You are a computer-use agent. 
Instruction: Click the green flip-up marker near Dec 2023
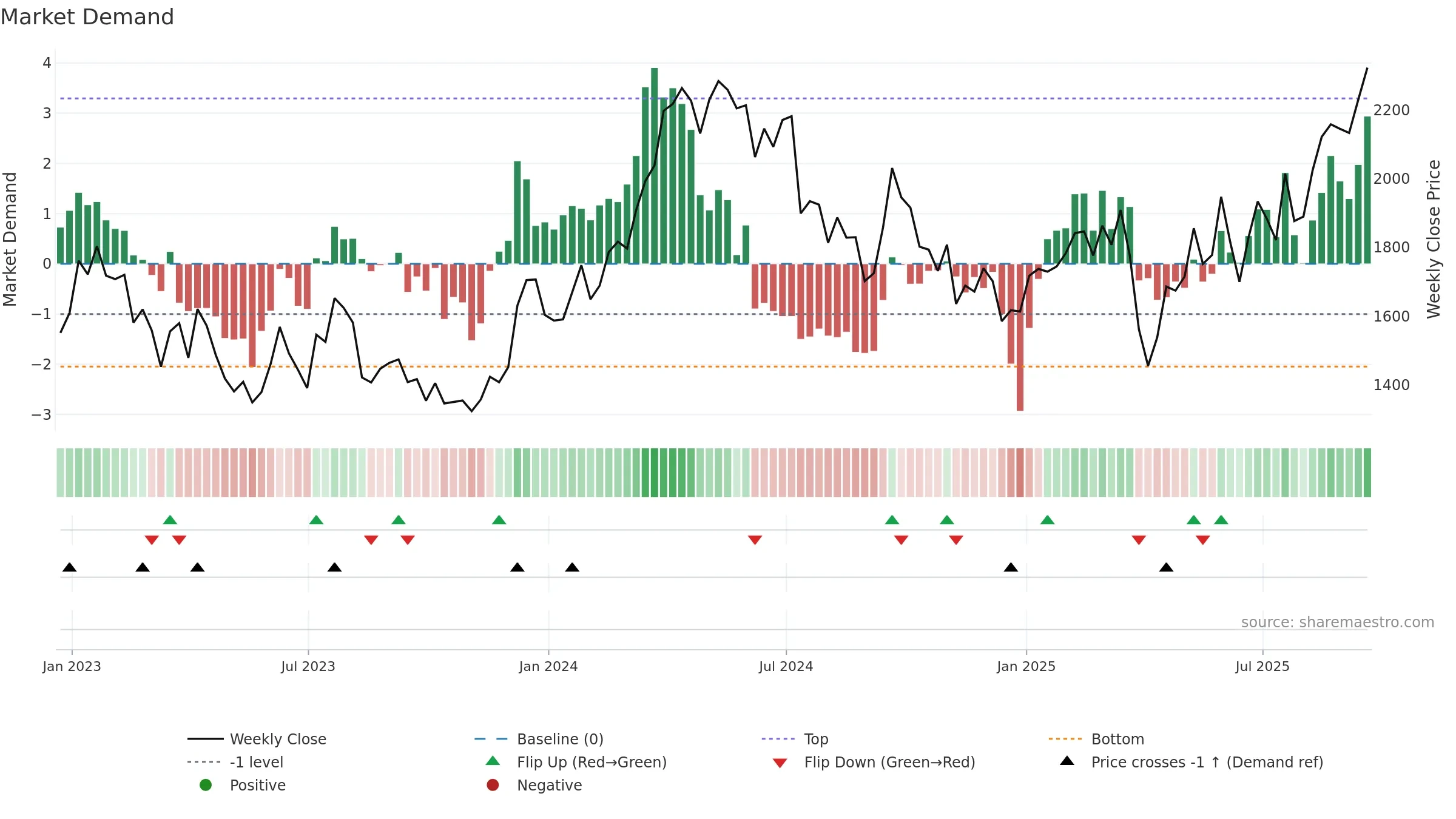(x=499, y=520)
